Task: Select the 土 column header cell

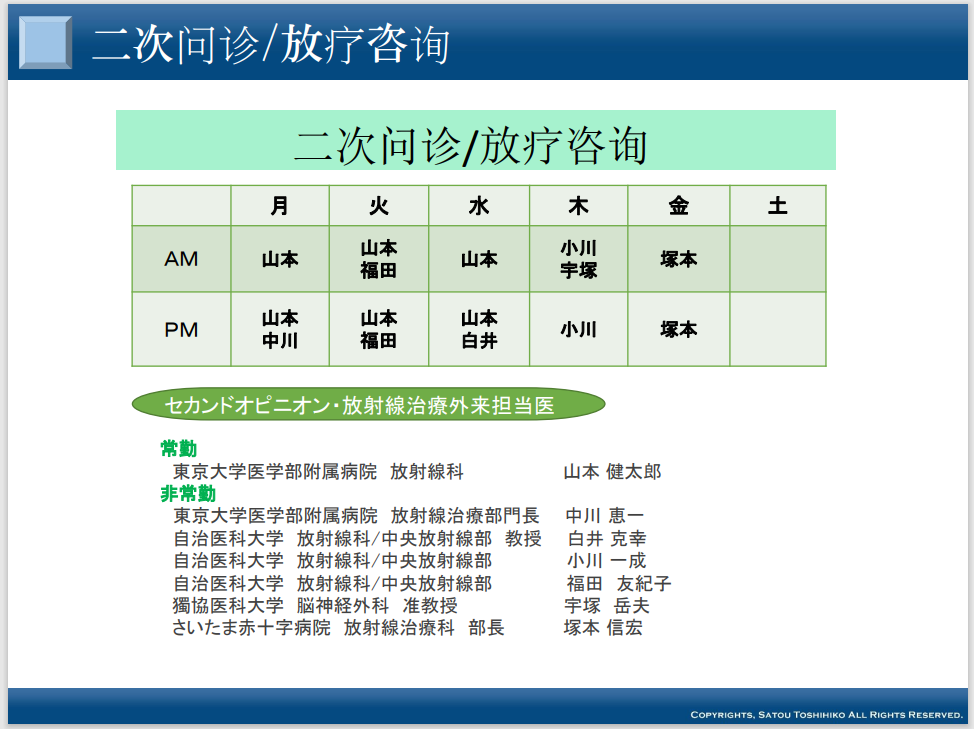Action: point(778,206)
